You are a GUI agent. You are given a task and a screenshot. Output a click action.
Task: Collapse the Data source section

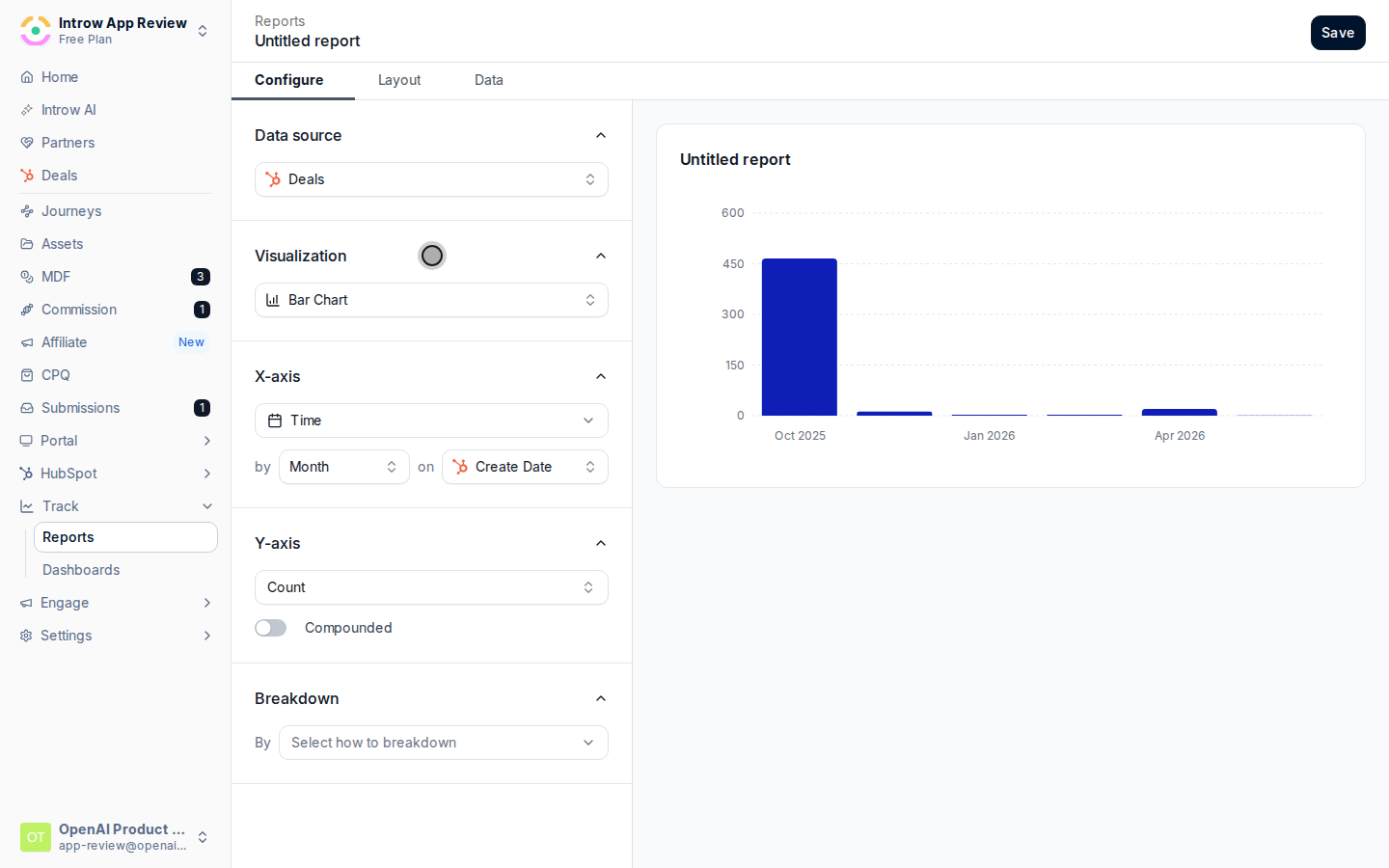[x=601, y=135]
